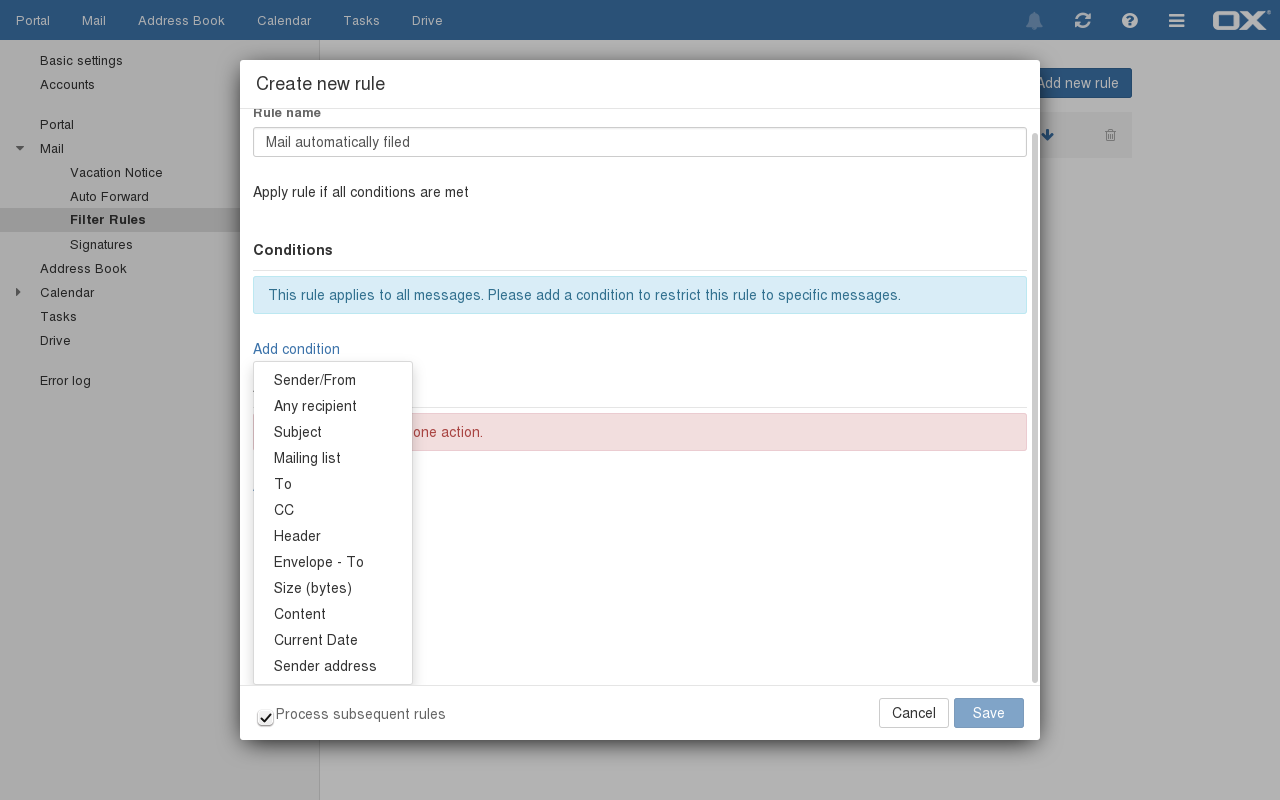The height and width of the screenshot is (800, 1280).
Task: Click the trash delete rule icon
Action: (1110, 135)
